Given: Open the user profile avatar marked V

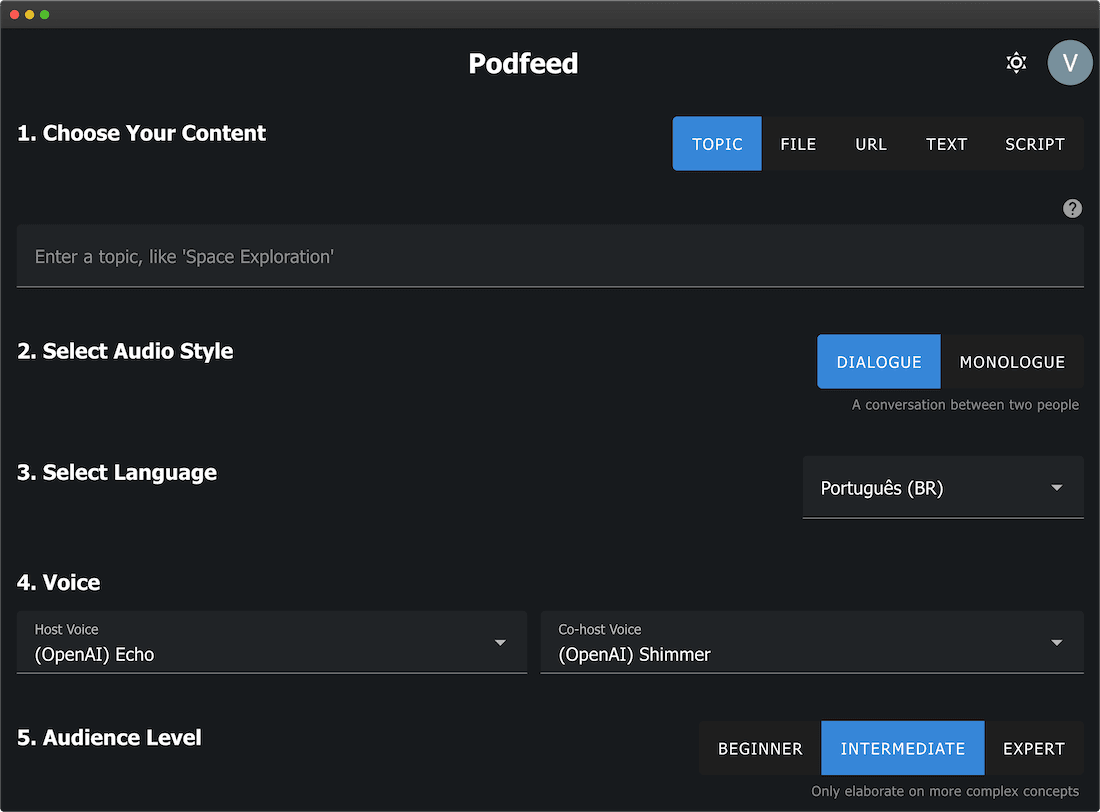Looking at the screenshot, I should click(1069, 62).
